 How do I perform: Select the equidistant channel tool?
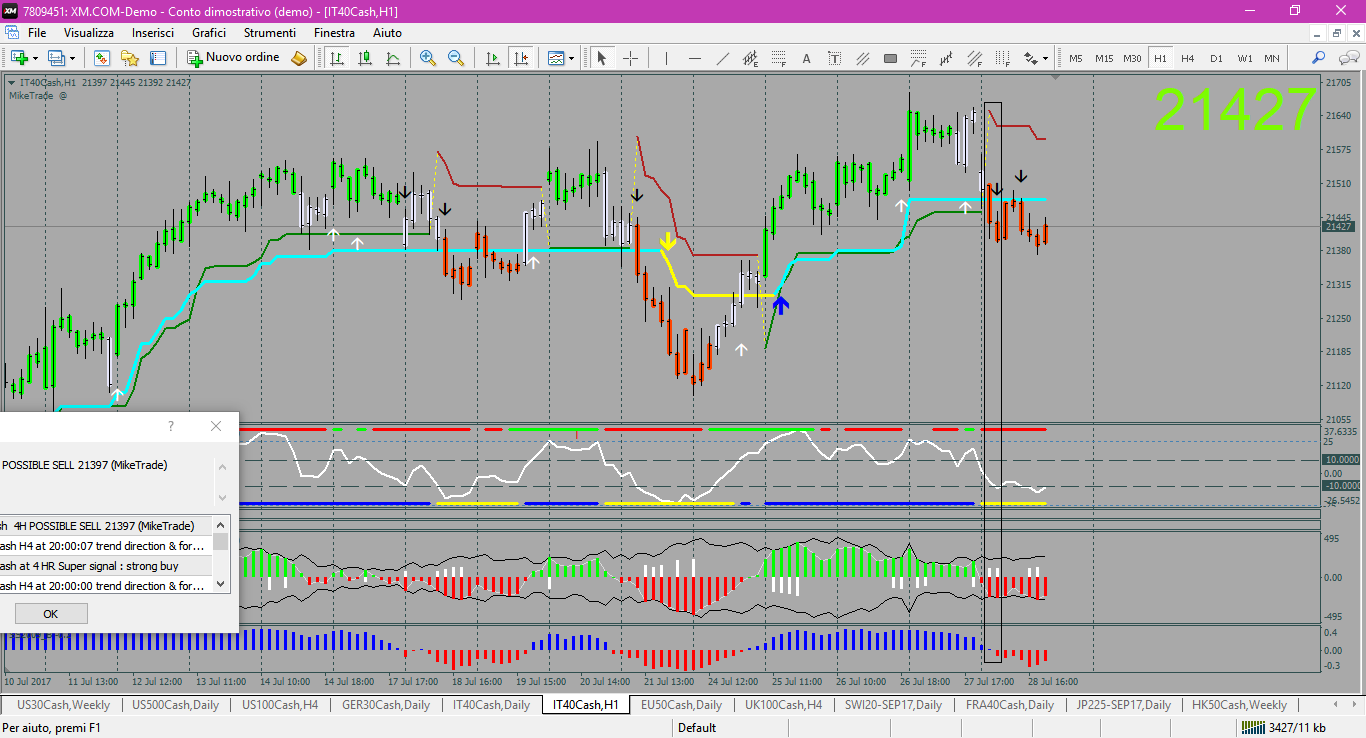tap(750, 58)
